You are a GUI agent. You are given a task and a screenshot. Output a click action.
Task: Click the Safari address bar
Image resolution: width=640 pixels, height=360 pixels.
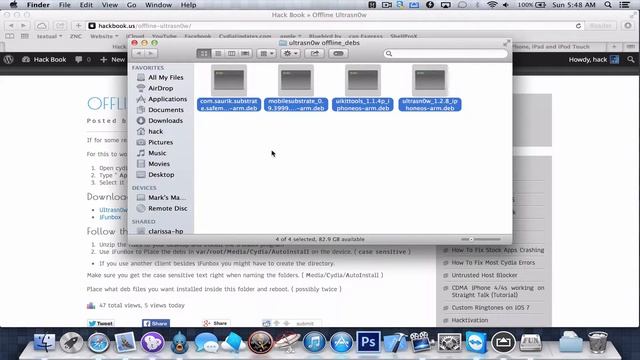pos(335,26)
